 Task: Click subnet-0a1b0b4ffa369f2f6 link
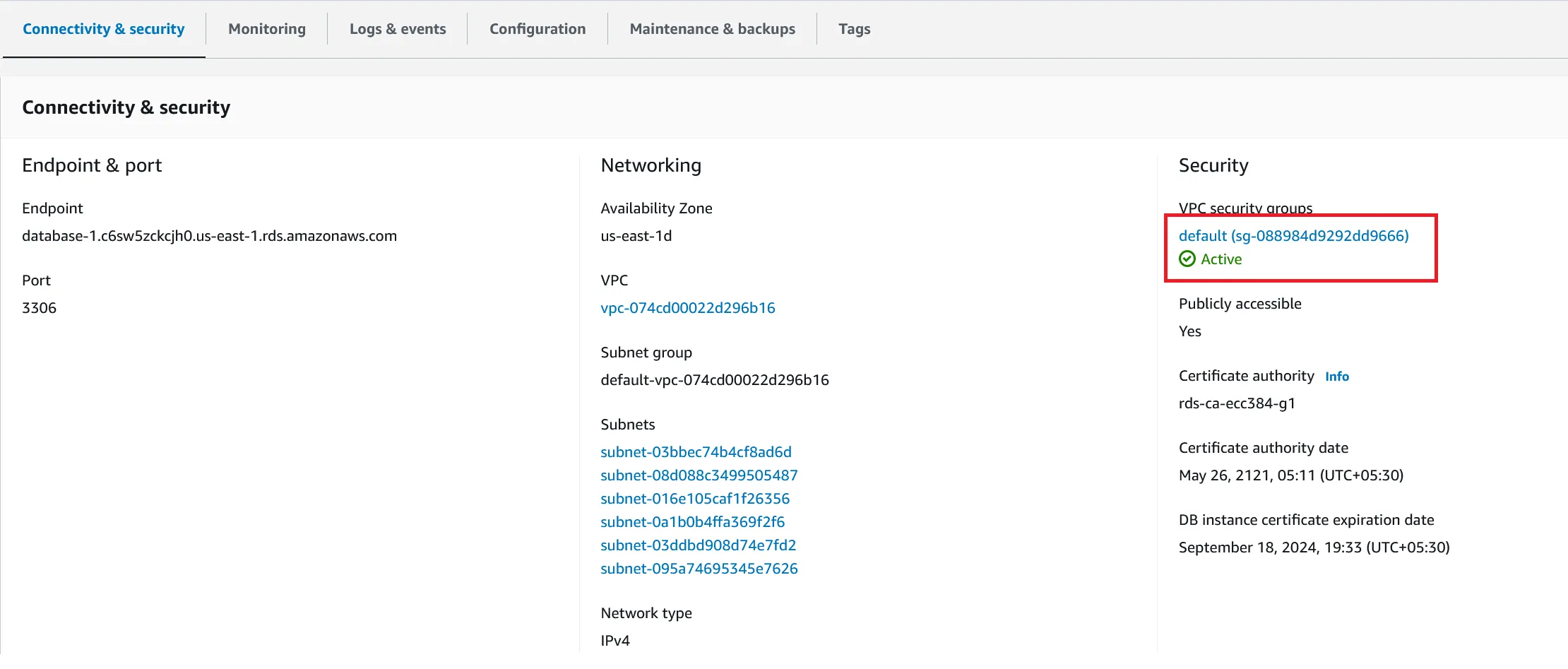(692, 522)
